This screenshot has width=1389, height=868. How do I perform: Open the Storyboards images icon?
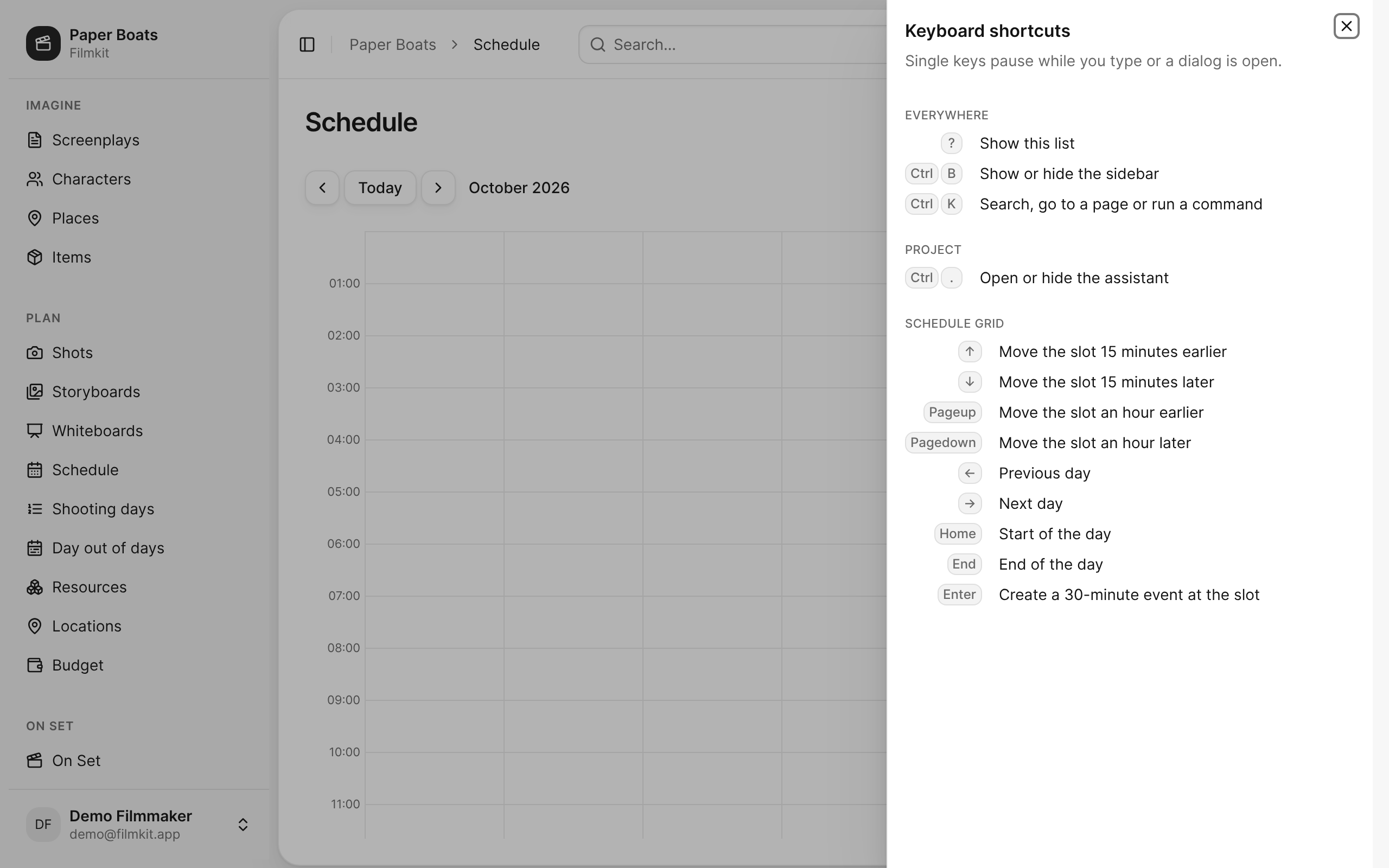[x=34, y=392]
